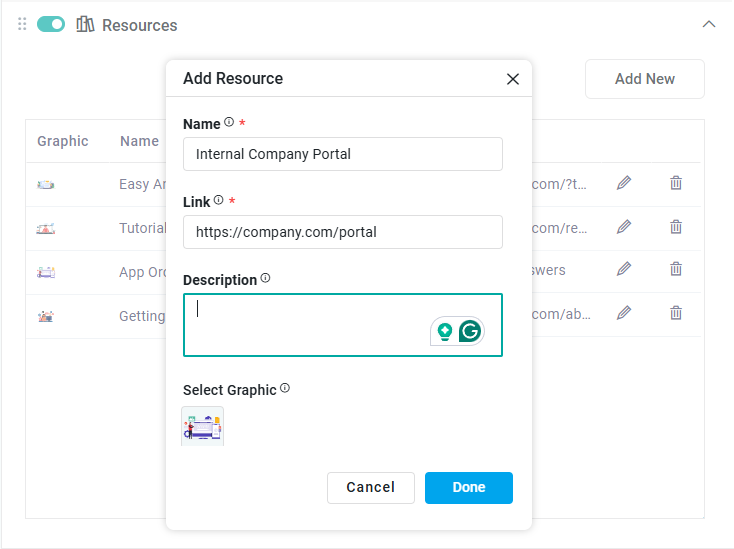Select the graphic thumbnail

[202, 426]
